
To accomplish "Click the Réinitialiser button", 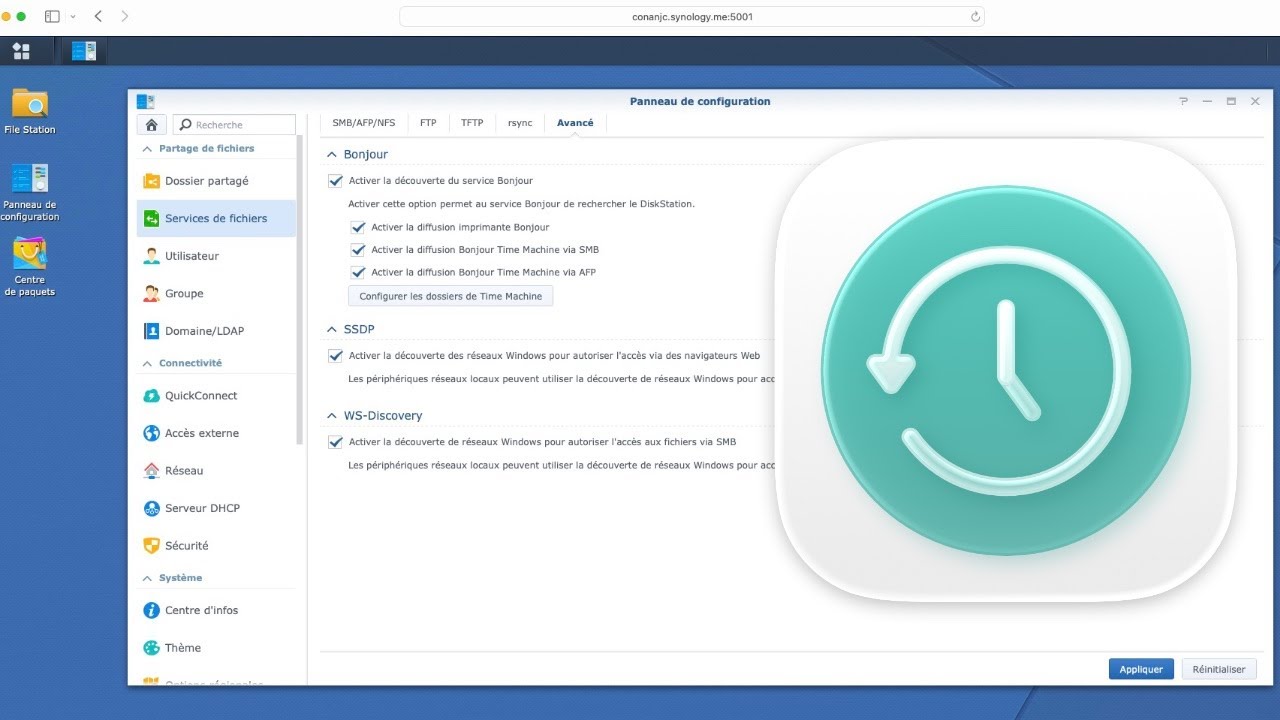I will 1219,669.
